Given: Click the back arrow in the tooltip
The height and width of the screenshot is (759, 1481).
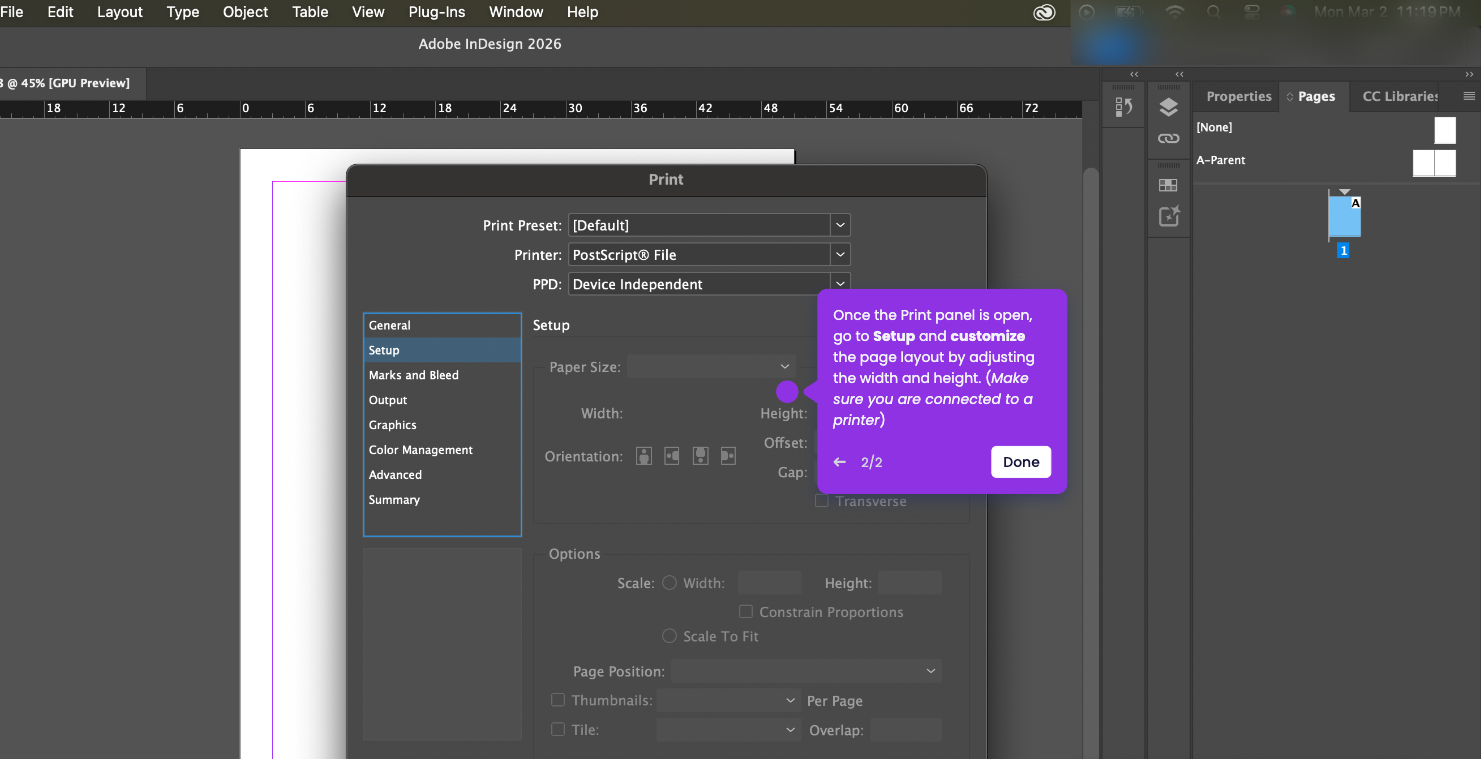Looking at the screenshot, I should click(840, 462).
